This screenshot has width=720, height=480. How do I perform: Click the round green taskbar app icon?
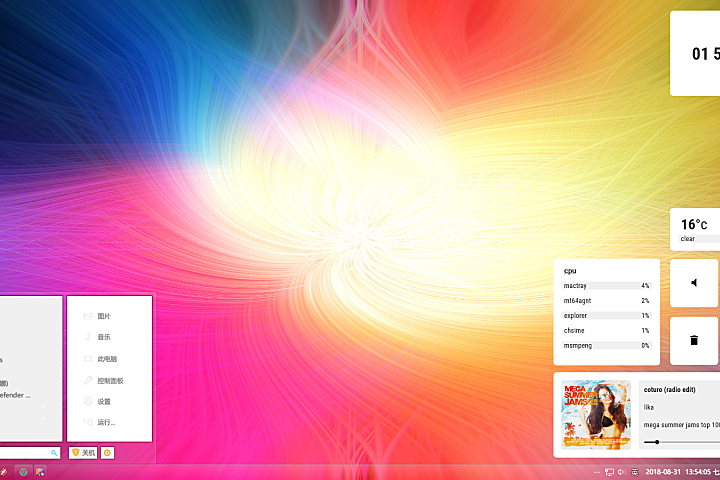23,471
